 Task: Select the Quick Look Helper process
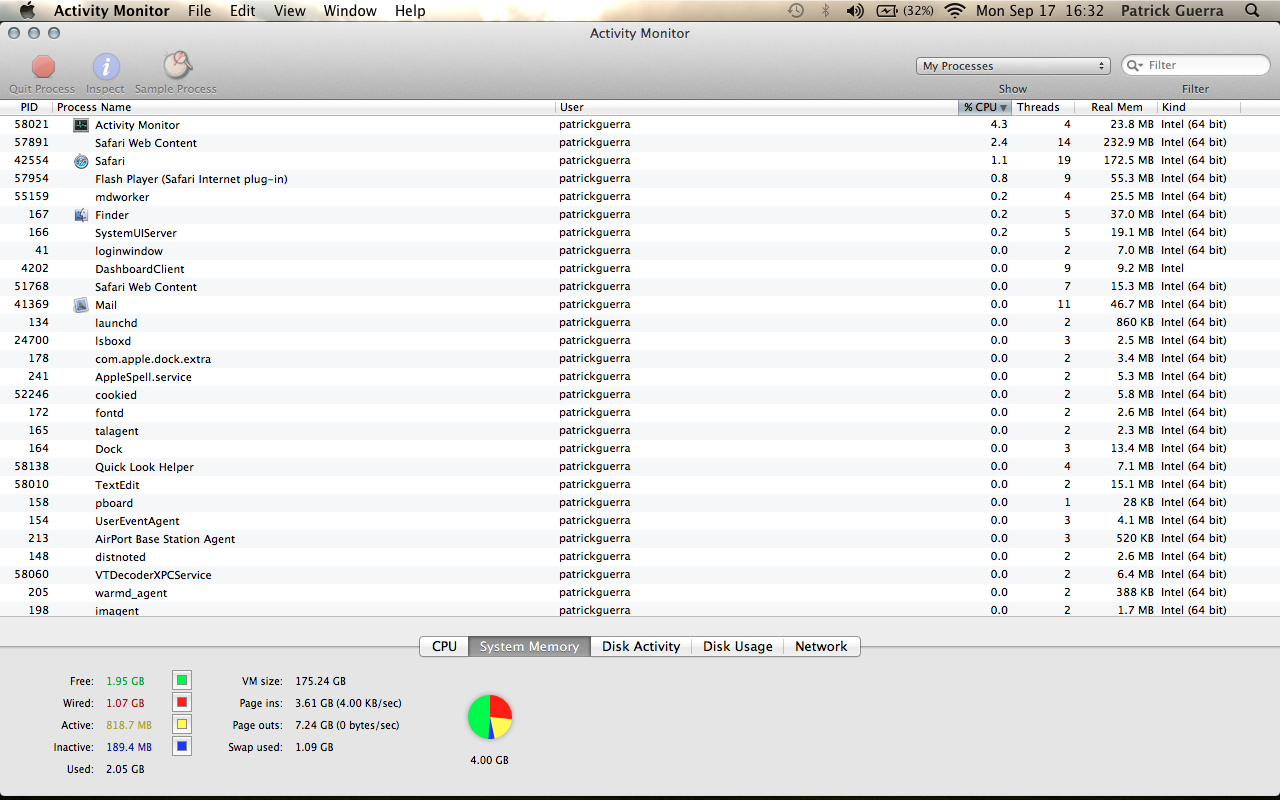click(640, 467)
